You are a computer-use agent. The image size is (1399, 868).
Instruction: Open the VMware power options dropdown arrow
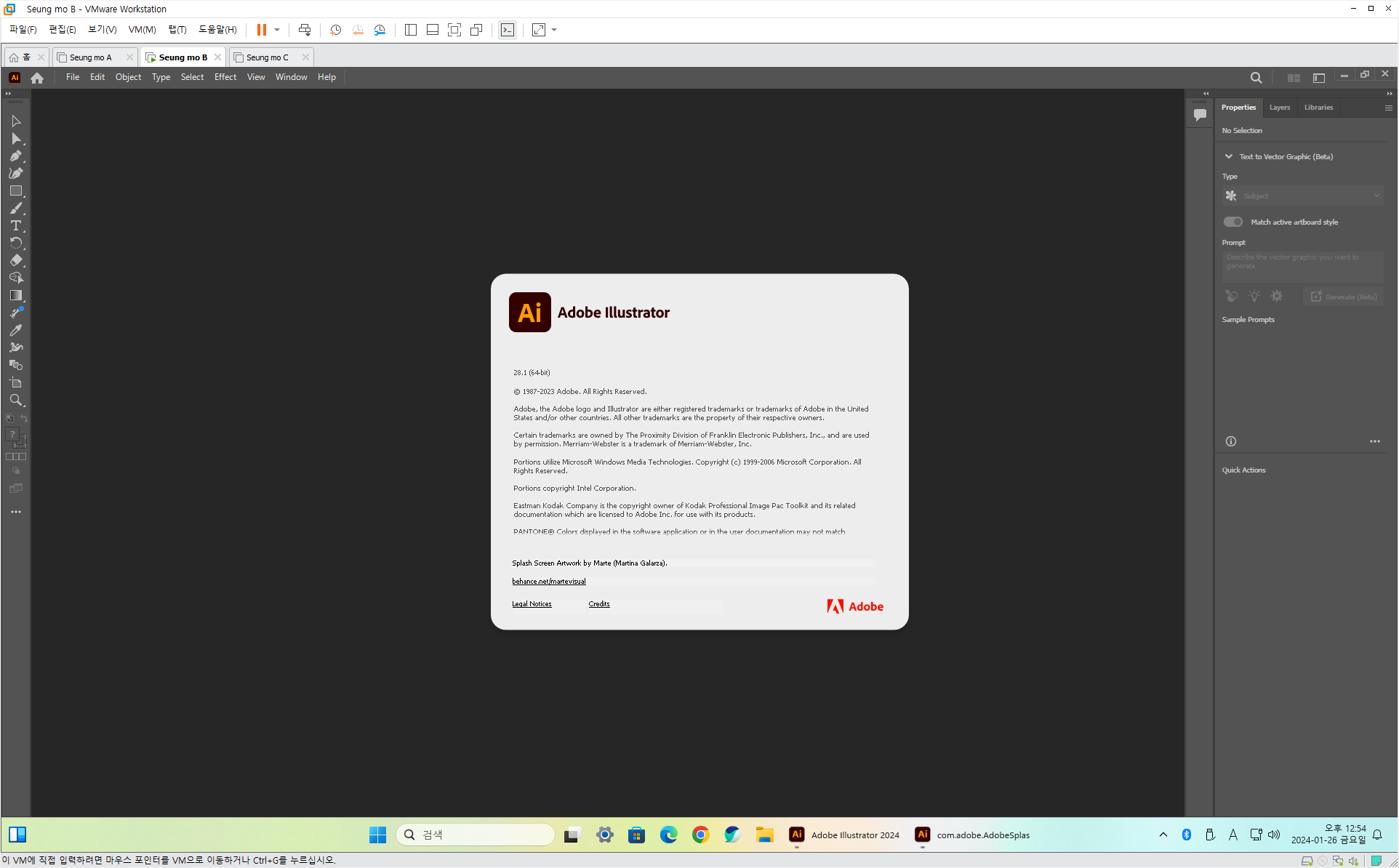tap(277, 30)
